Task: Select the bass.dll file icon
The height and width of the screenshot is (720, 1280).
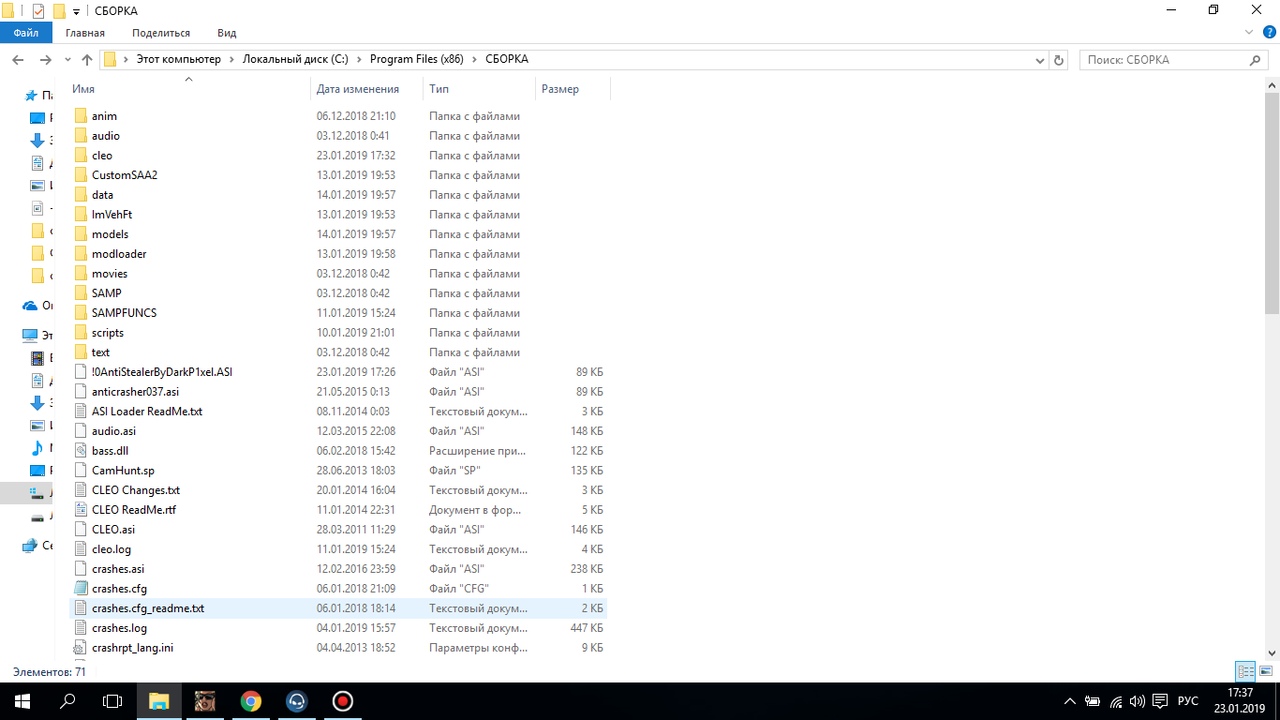Action: tap(81, 451)
